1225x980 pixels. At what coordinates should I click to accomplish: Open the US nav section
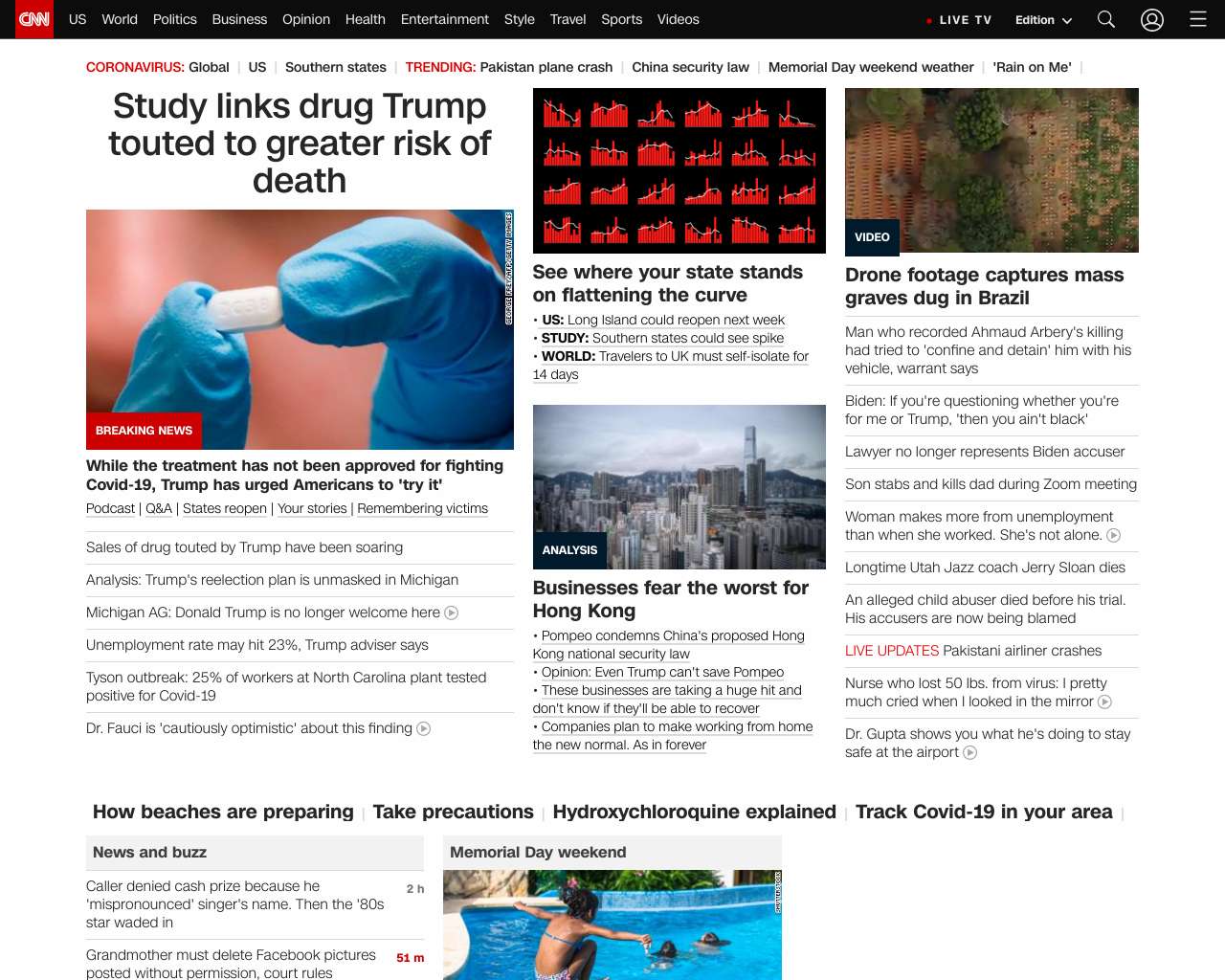coord(78,19)
